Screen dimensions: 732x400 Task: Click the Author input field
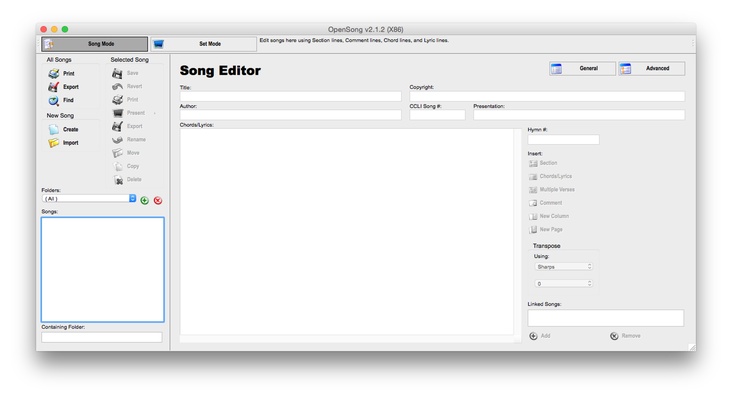(x=290, y=115)
